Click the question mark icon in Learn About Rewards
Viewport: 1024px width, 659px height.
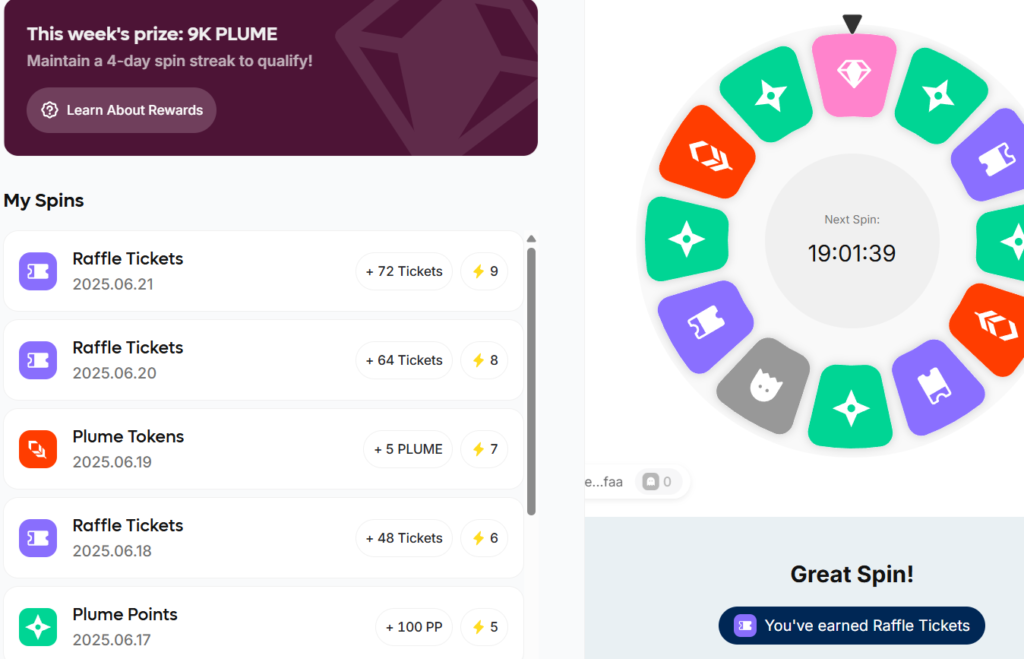[x=50, y=110]
